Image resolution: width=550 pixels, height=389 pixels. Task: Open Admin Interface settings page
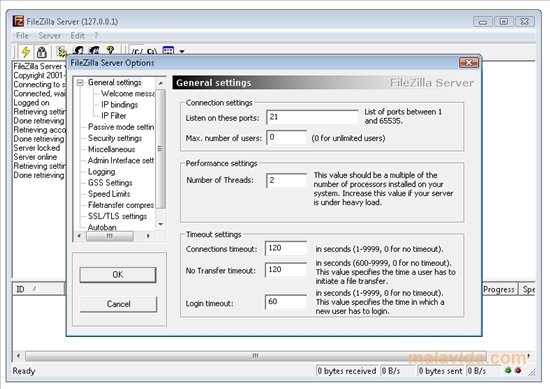121,161
